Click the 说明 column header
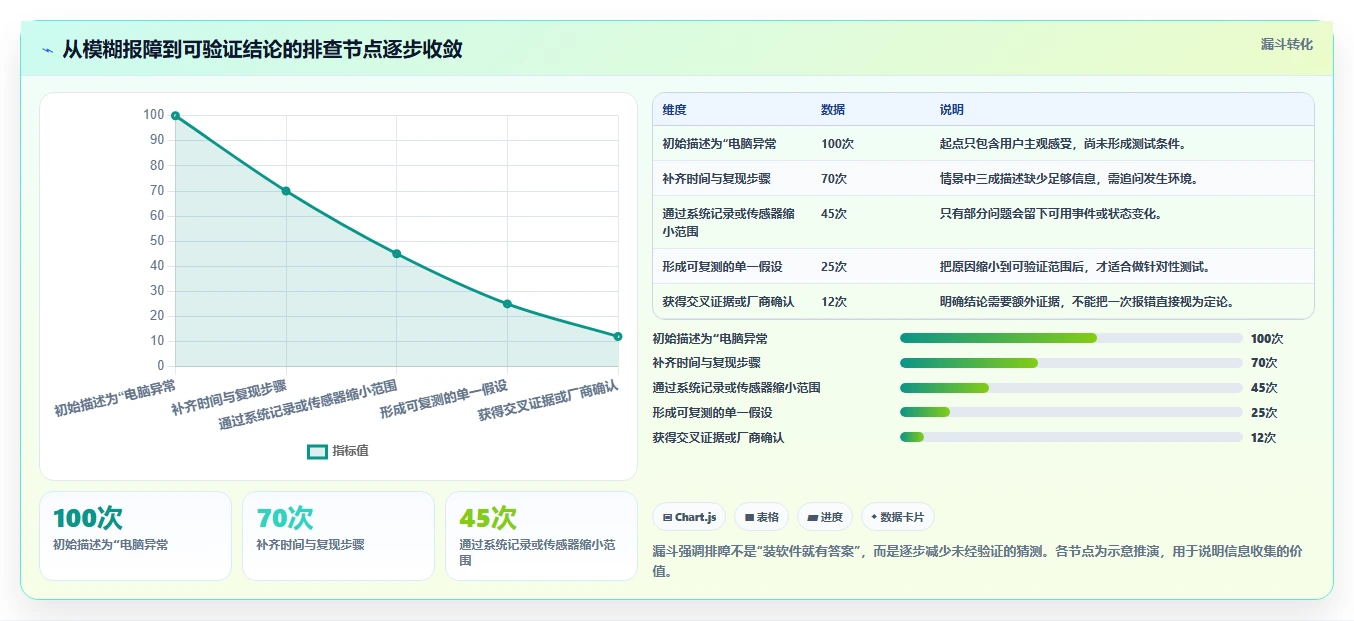The image size is (1354, 621). pyautogui.click(x=952, y=110)
